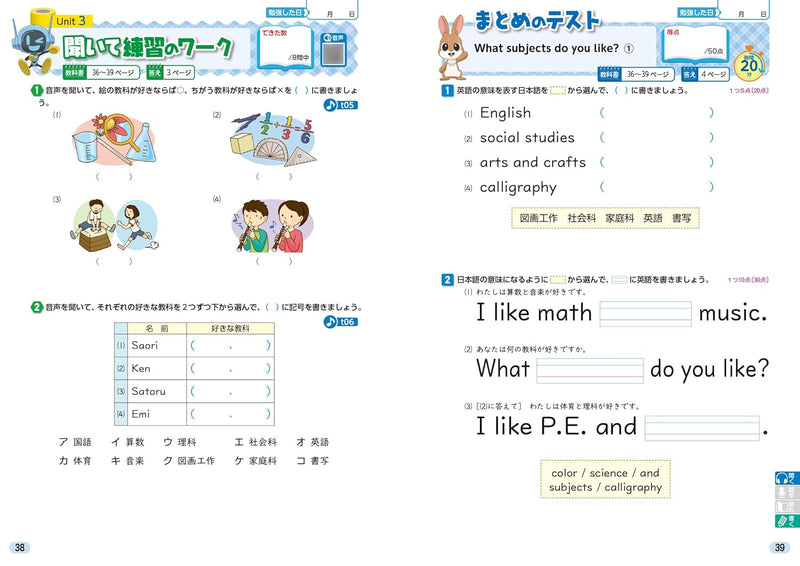Click answer parentheses under science picture
The image size is (800, 566).
pyautogui.click(x=114, y=177)
